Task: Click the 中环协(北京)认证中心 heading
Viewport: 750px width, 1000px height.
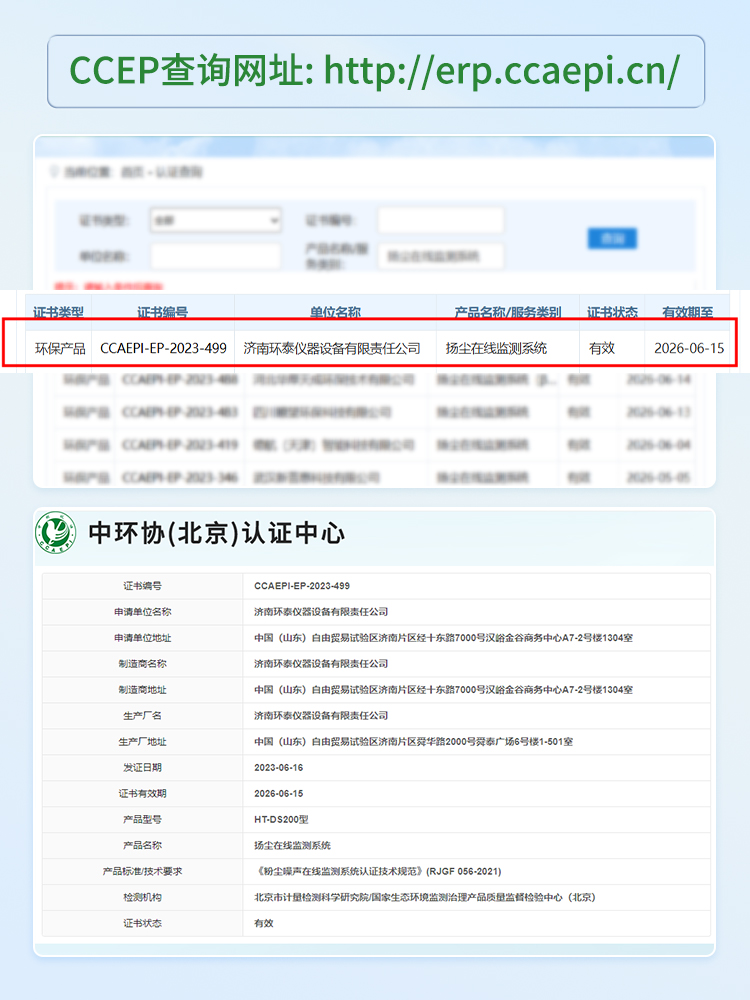Action: coord(217,533)
